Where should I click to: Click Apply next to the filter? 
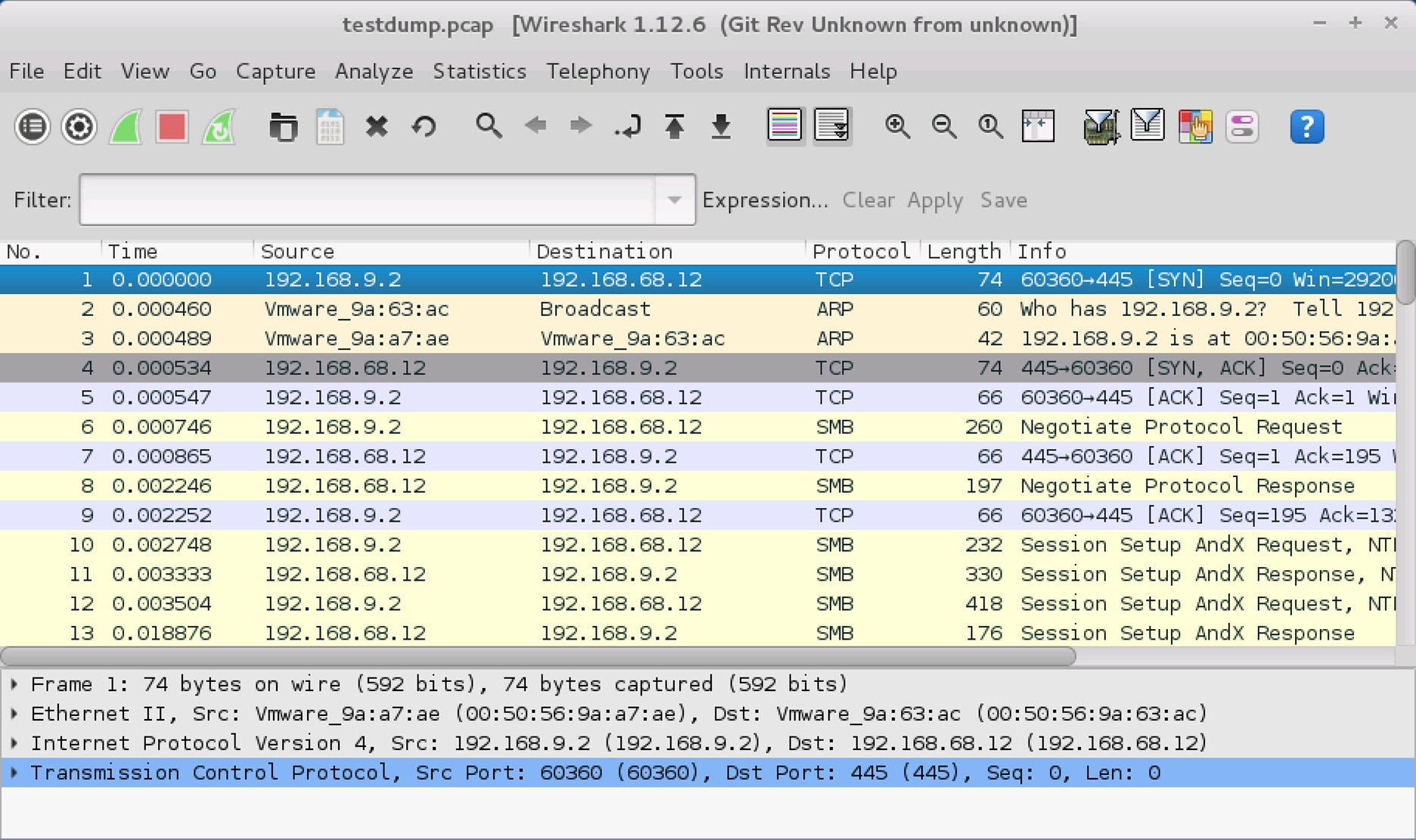(935, 200)
